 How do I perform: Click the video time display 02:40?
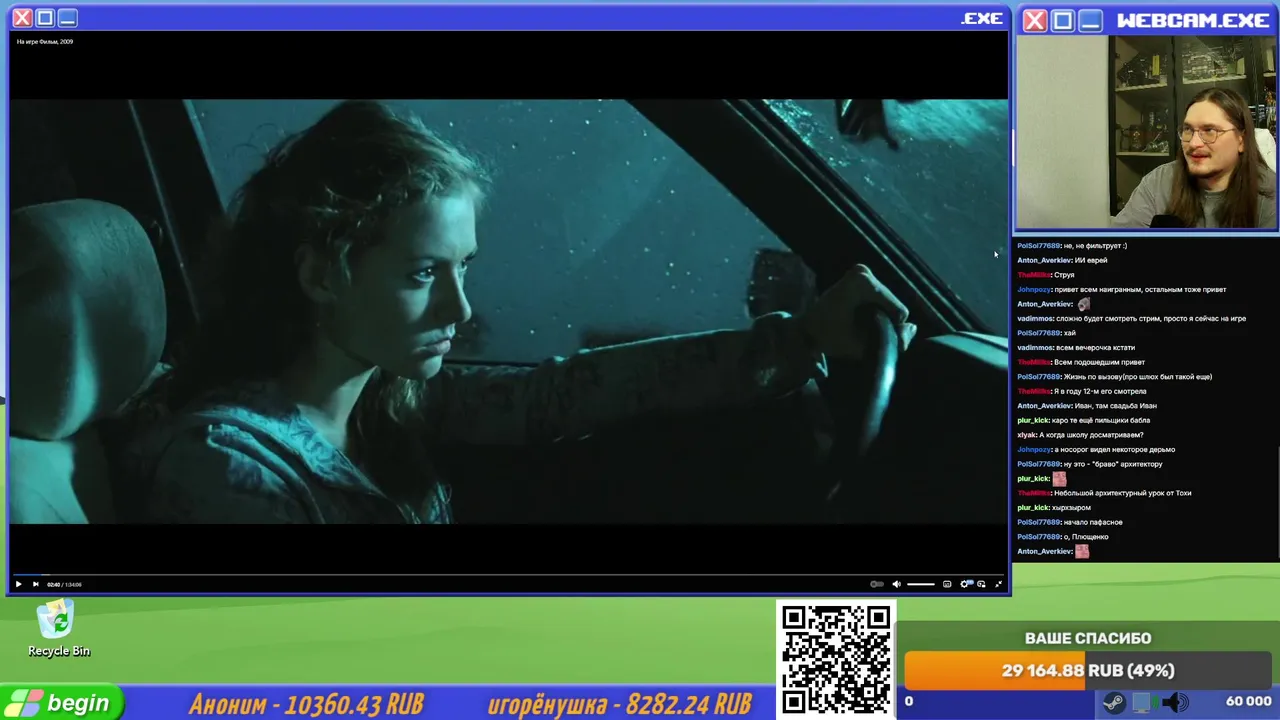click(53, 584)
